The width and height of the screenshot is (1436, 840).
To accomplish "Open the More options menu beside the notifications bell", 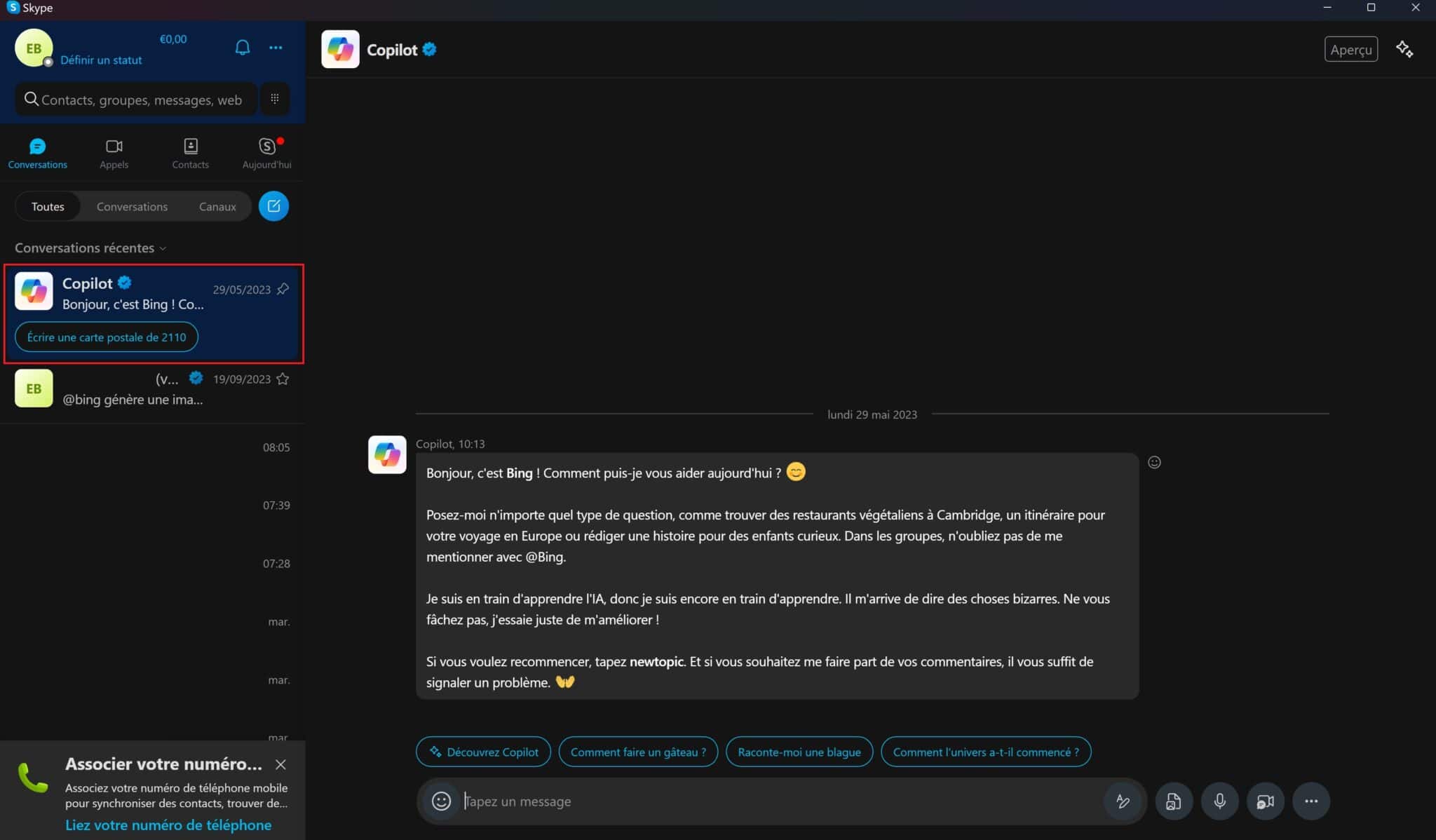I will (276, 48).
